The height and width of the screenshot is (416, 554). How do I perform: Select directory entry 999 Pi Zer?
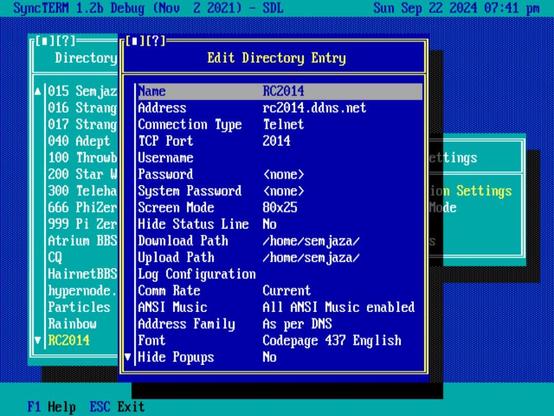click(82, 224)
